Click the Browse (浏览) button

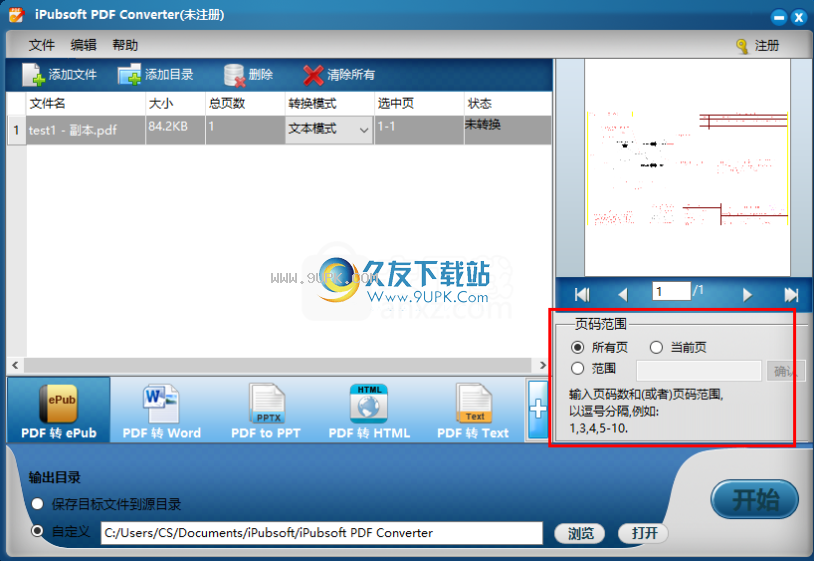[580, 533]
